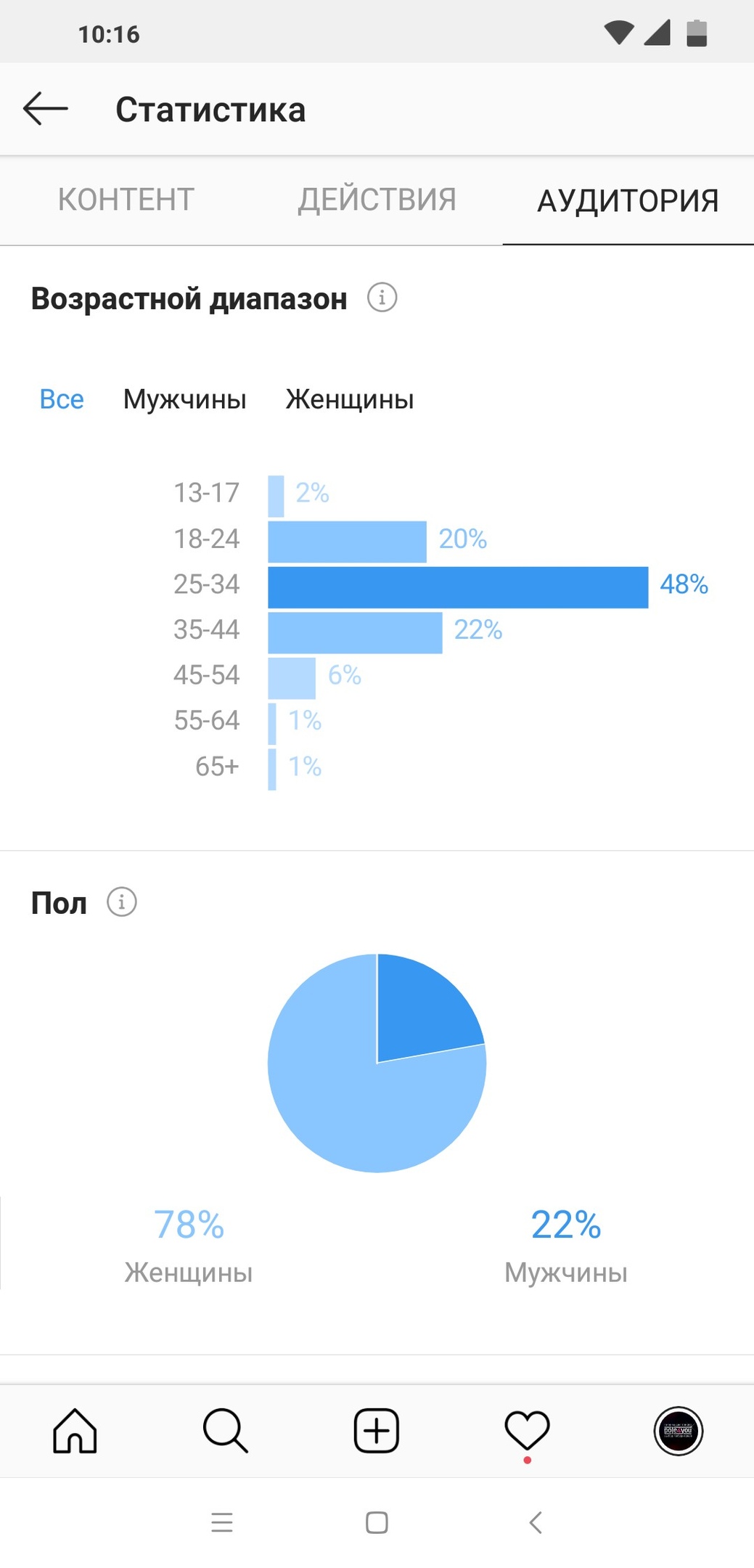Screen dimensions: 754x1568
Task: Tap the new post plus icon
Action: [x=377, y=1431]
